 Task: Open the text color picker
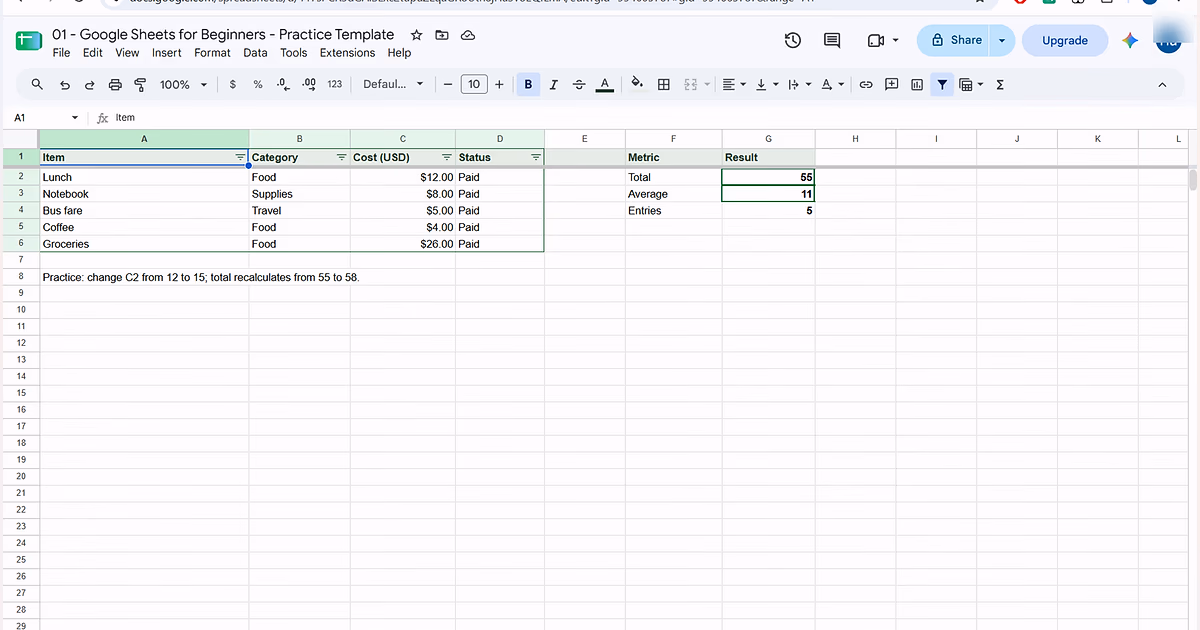pos(604,85)
